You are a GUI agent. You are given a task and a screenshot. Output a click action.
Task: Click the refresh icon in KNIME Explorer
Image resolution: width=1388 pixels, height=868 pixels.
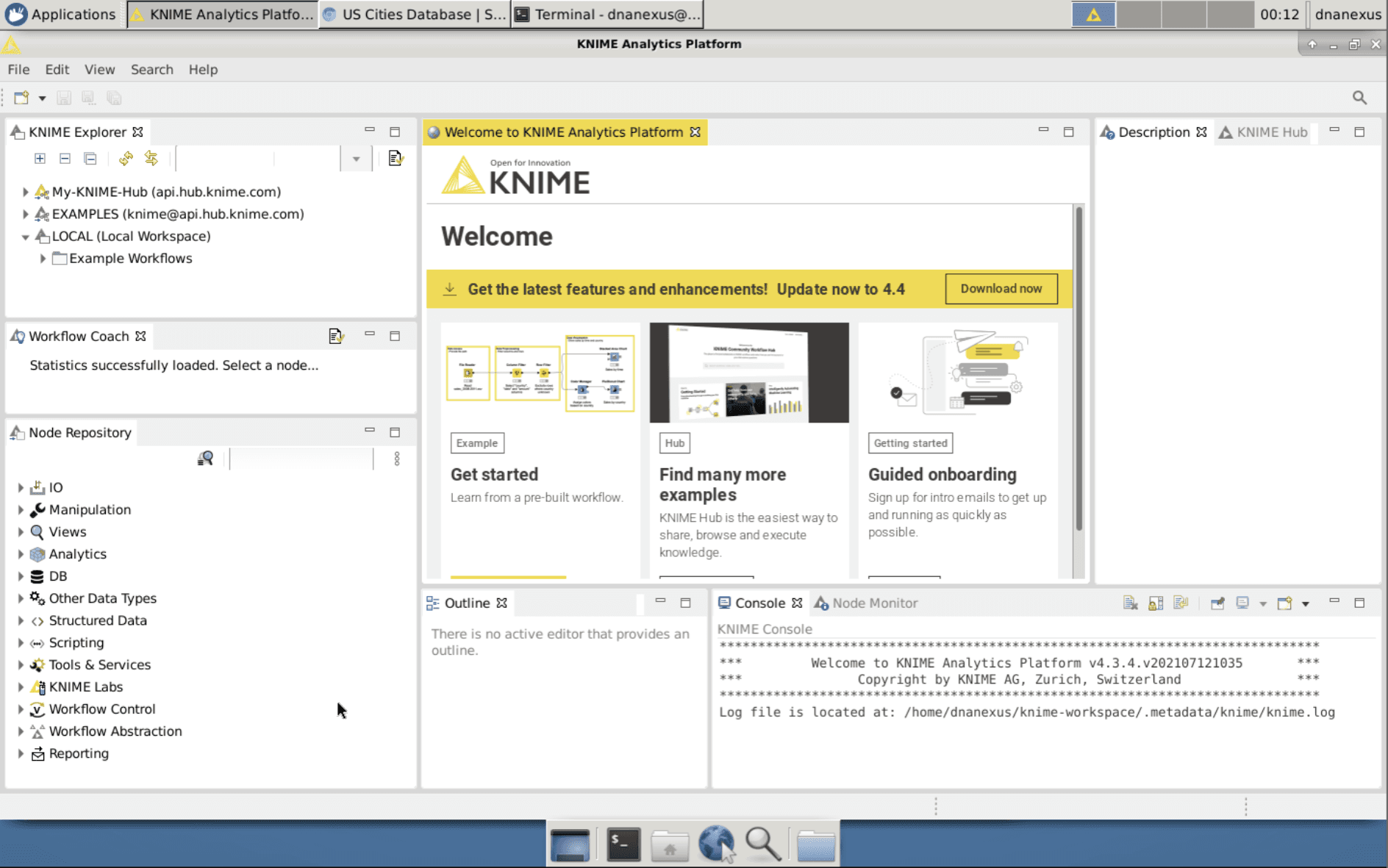tap(126, 158)
